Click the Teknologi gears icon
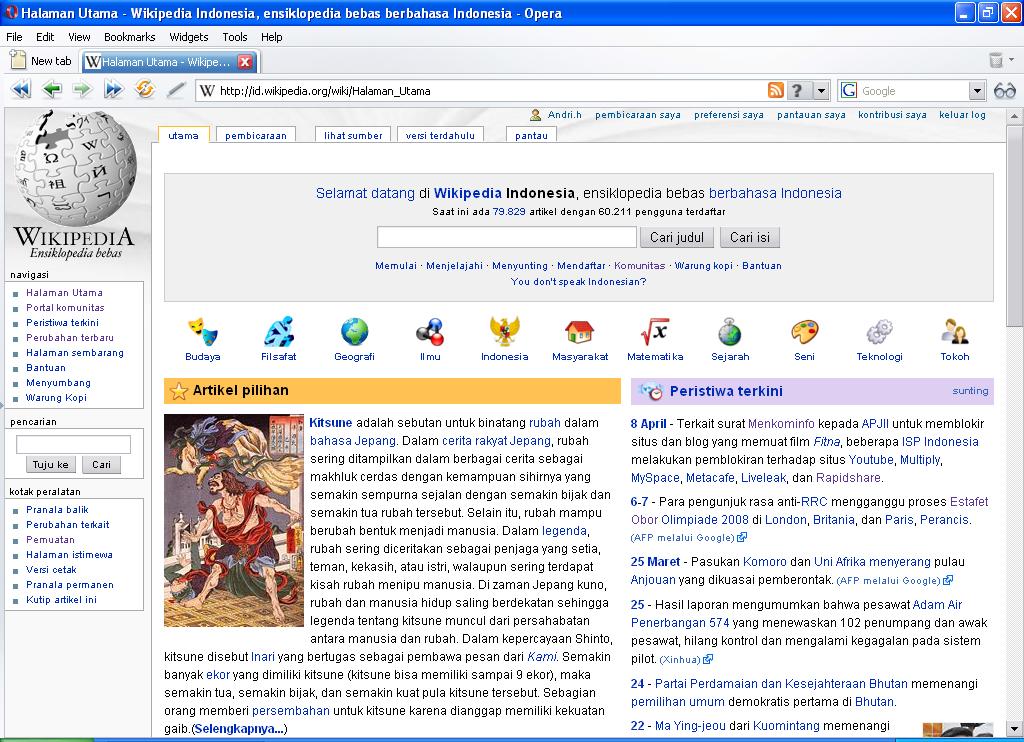The image size is (1024, 742). (879, 332)
